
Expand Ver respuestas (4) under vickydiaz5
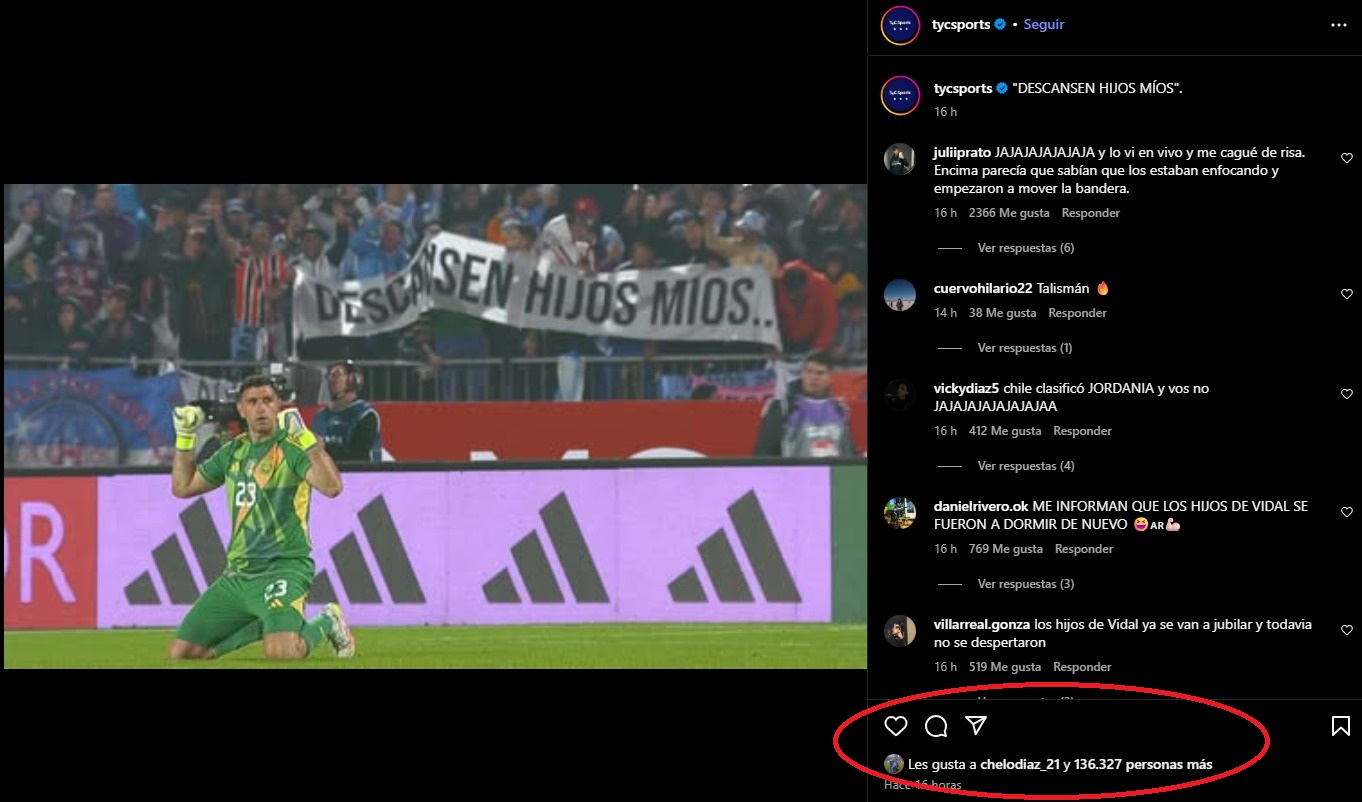click(1026, 466)
